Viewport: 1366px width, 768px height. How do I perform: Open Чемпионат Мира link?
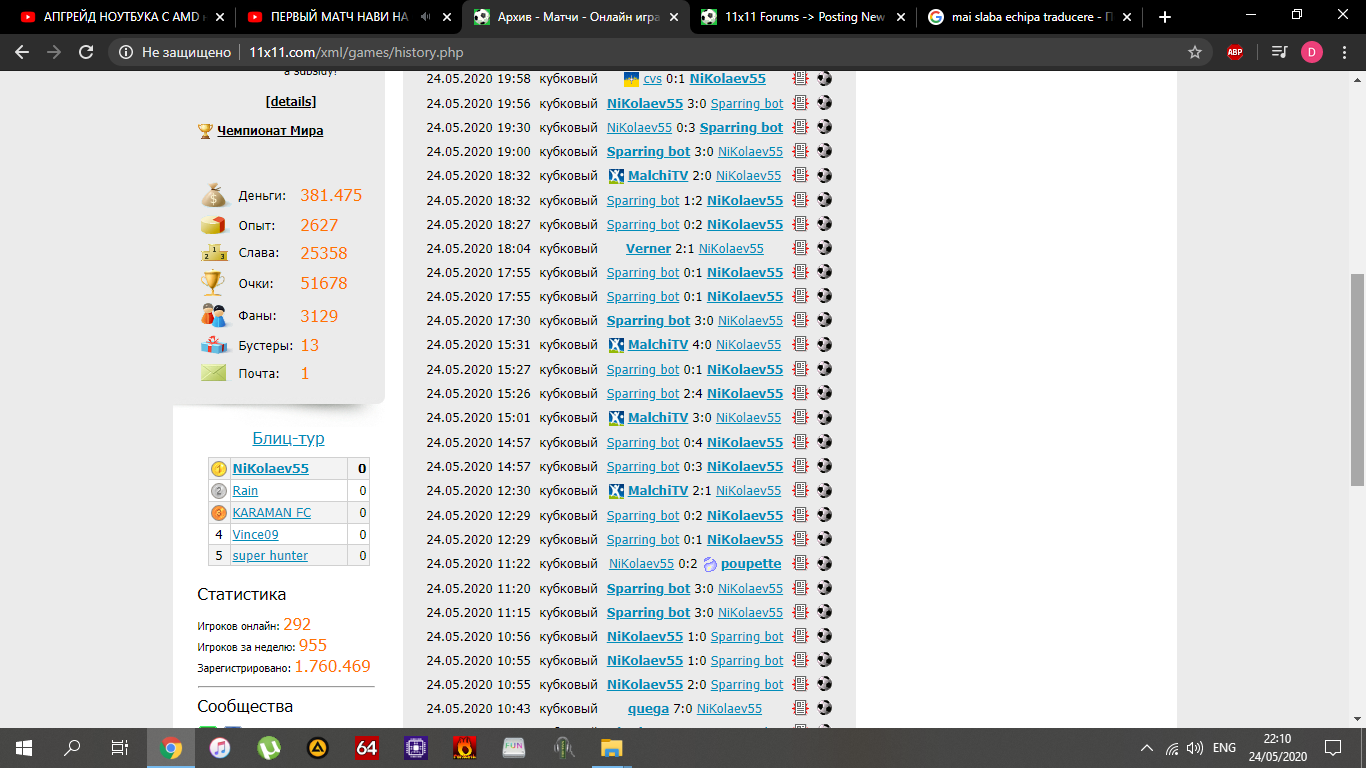(x=270, y=131)
